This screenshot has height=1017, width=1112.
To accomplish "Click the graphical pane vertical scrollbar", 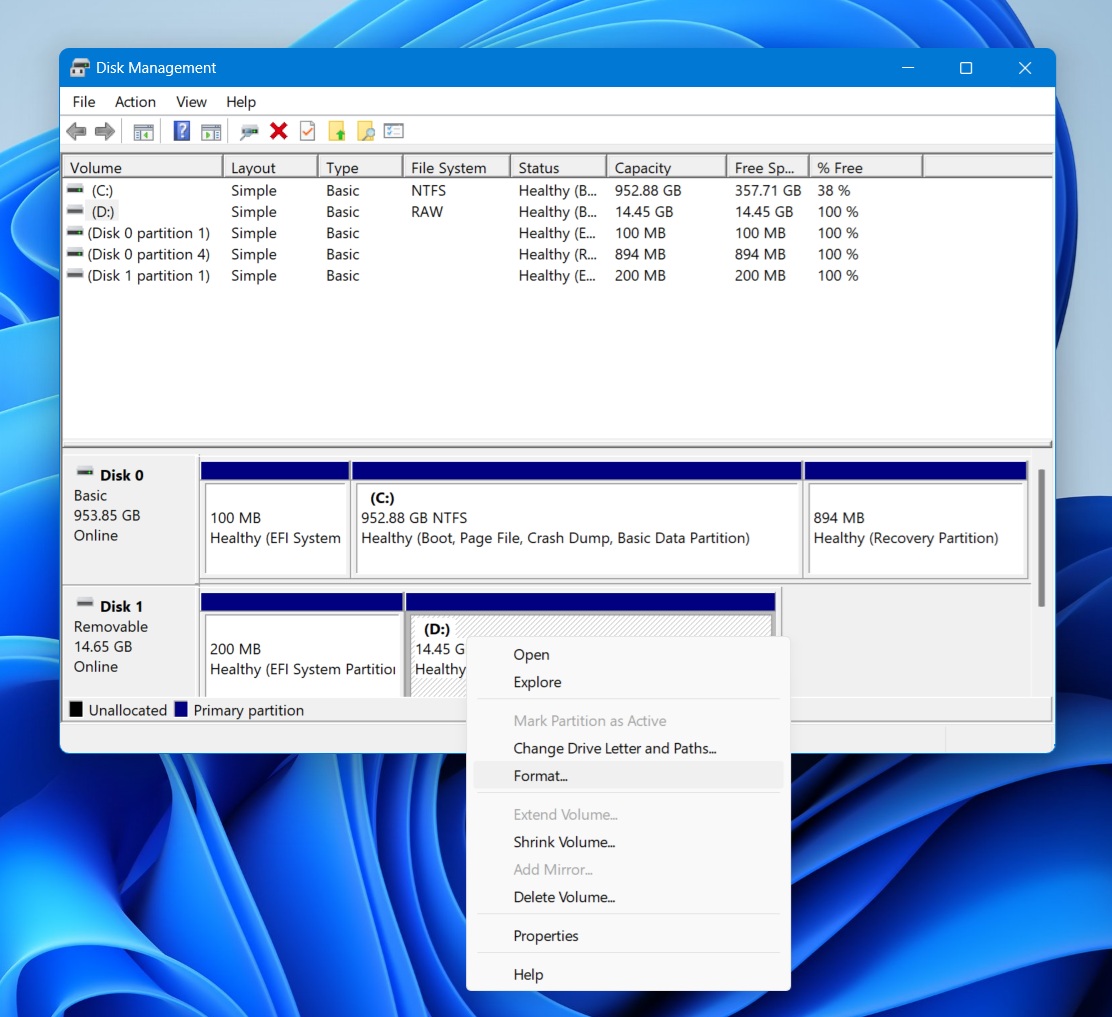I will (1041, 538).
